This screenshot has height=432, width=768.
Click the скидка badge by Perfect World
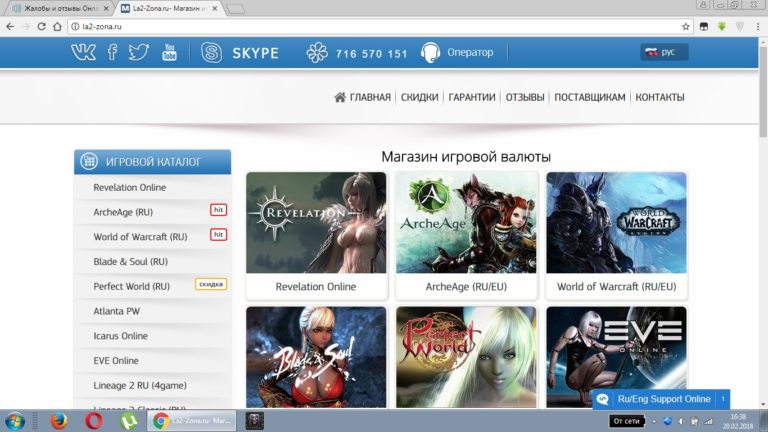[211, 284]
